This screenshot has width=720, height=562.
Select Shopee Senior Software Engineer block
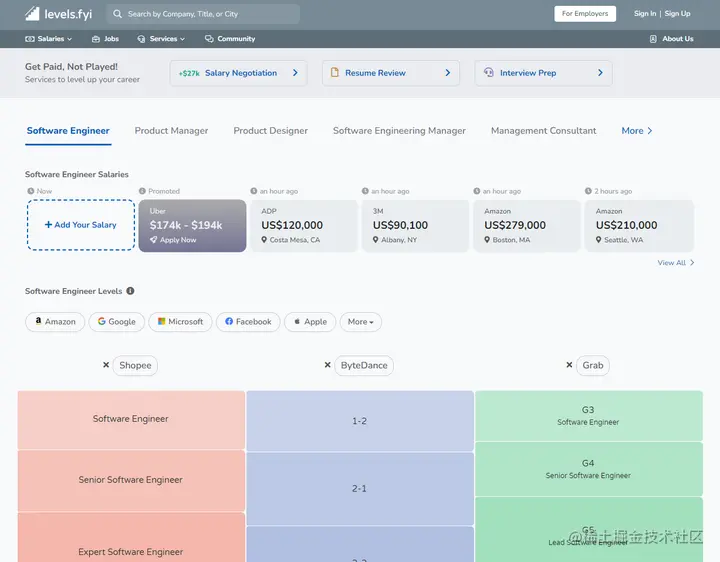[x=131, y=480]
